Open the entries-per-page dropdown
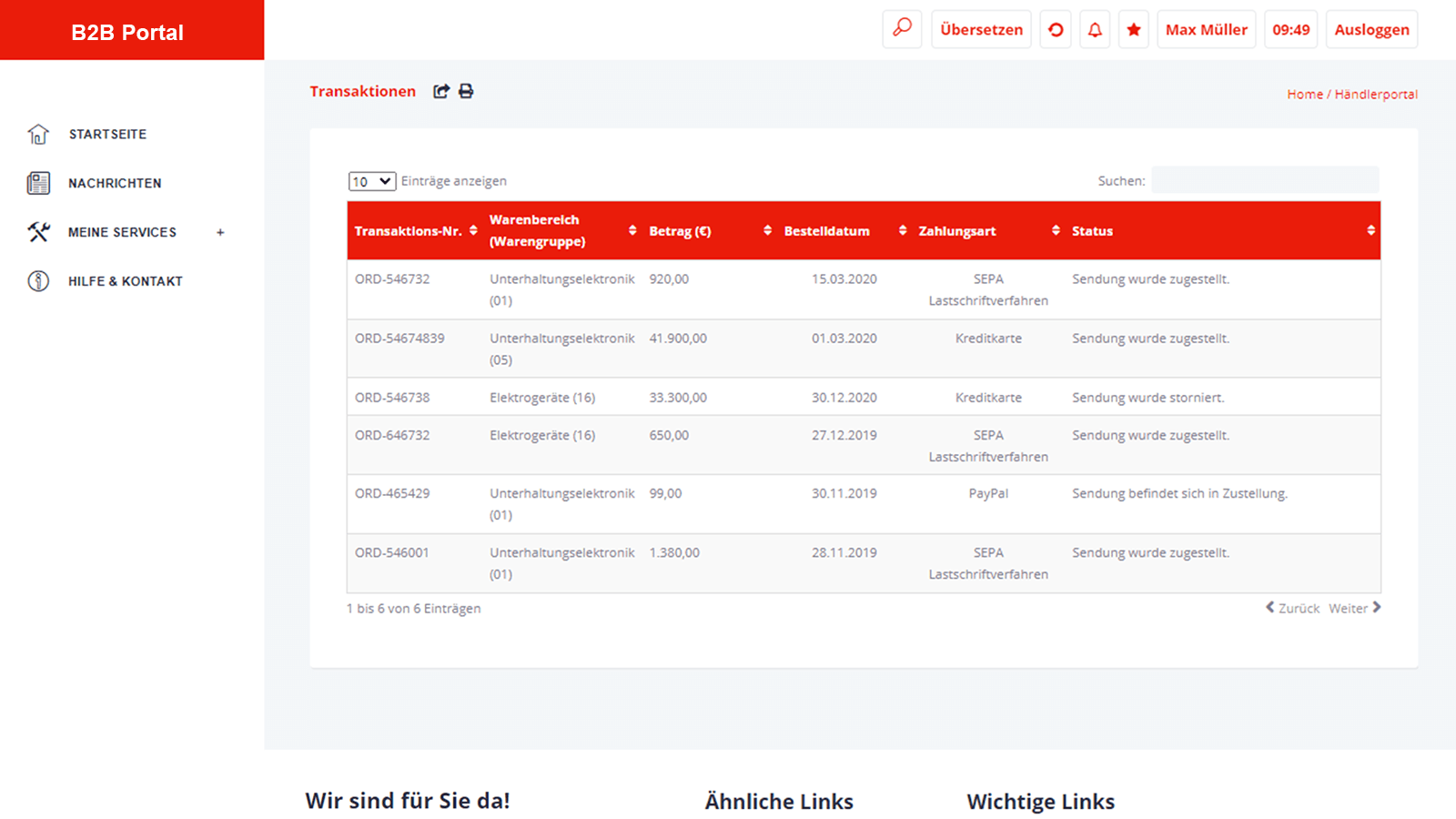 (x=371, y=181)
